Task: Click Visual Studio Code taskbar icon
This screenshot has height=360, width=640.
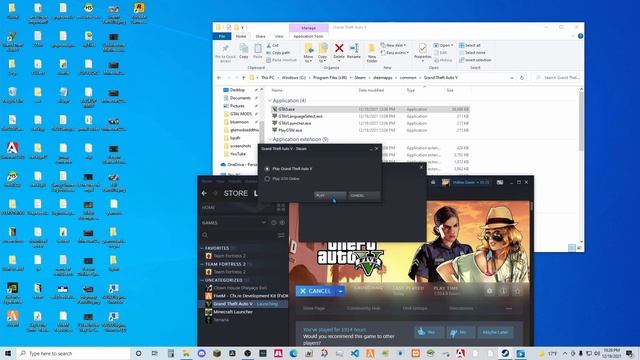Action: tap(355, 353)
